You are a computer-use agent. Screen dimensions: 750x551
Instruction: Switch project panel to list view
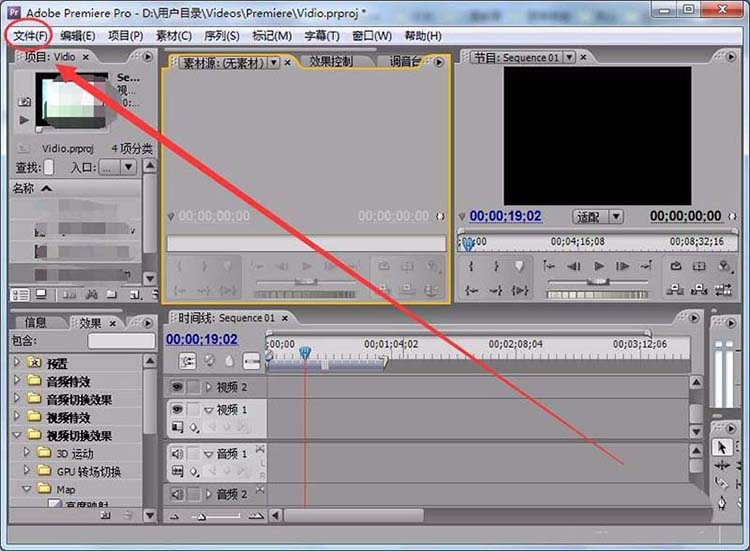pyautogui.click(x=20, y=295)
